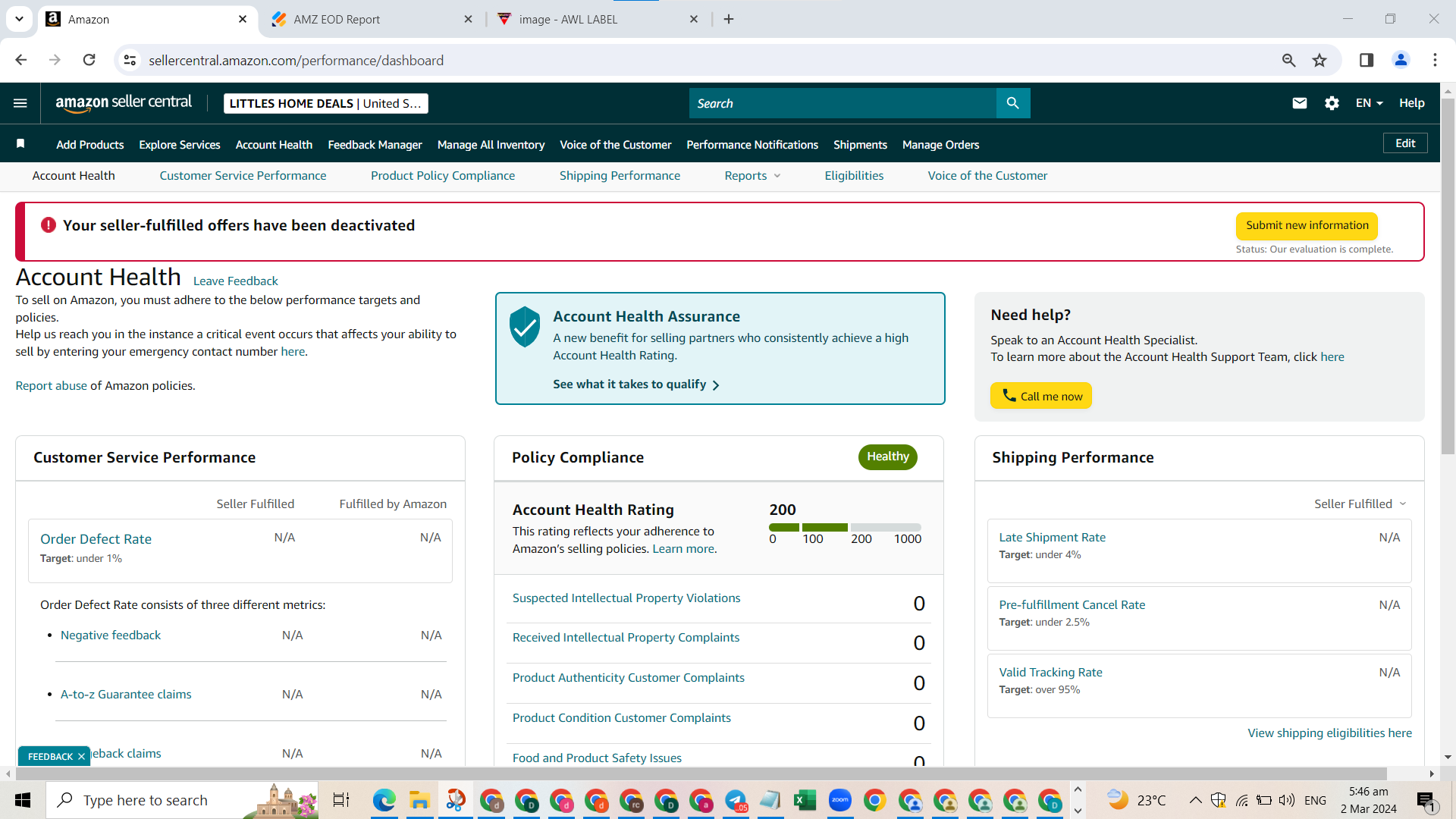Launch Microsoft Edge from the taskbar
Image resolution: width=1456 pixels, height=819 pixels.
[x=384, y=800]
